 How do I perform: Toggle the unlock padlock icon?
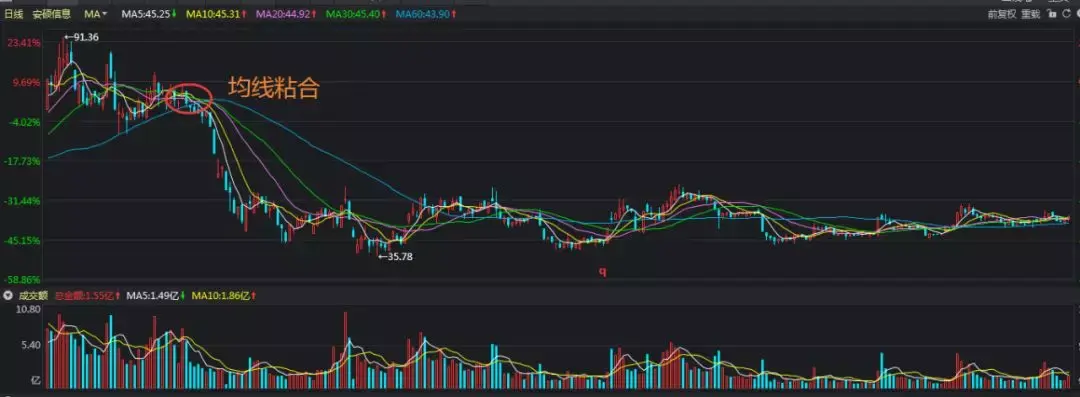[x=1052, y=14]
